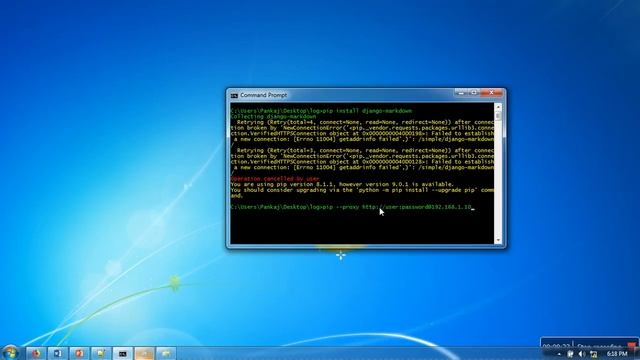The image size is (640, 360).
Task: Open the orange highlighted taskbar button
Action: point(144,353)
